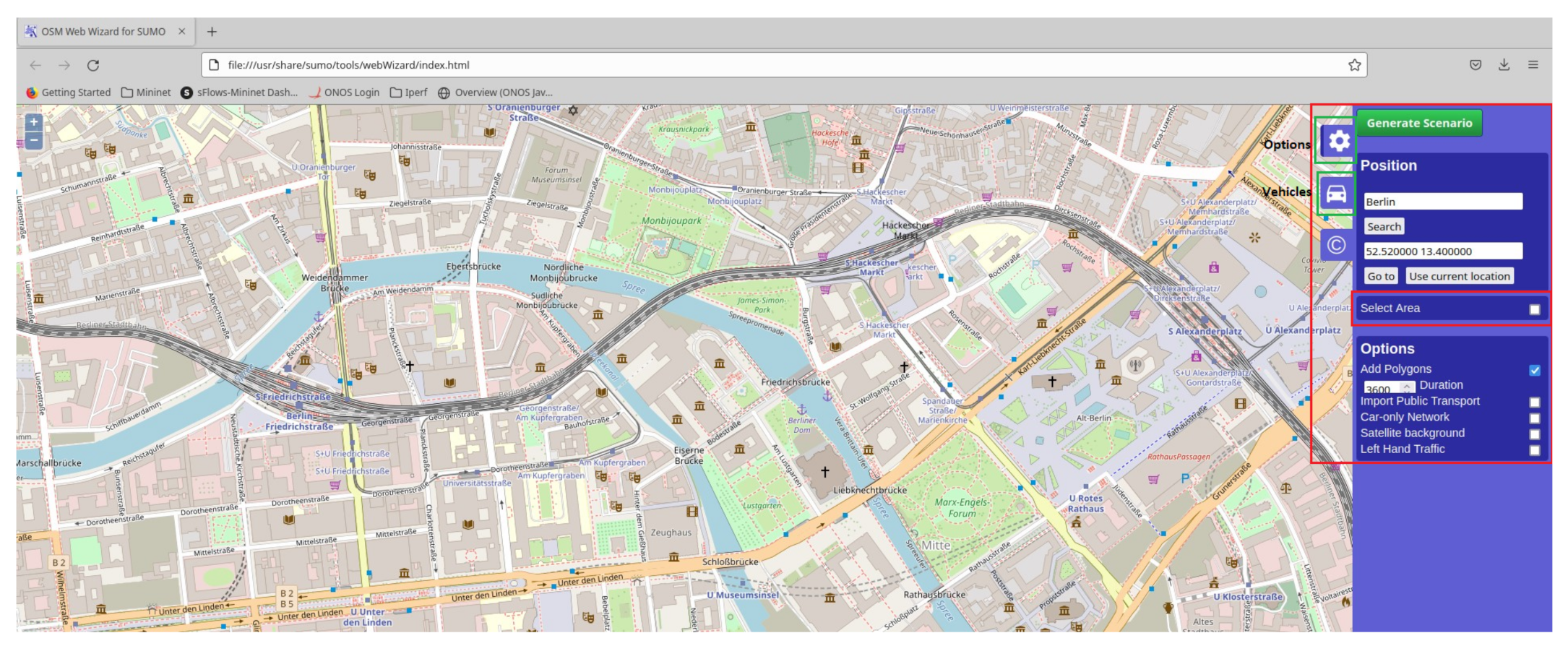The height and width of the screenshot is (646, 1568).
Task: Enable Import Public Transport
Action: click(x=1534, y=402)
